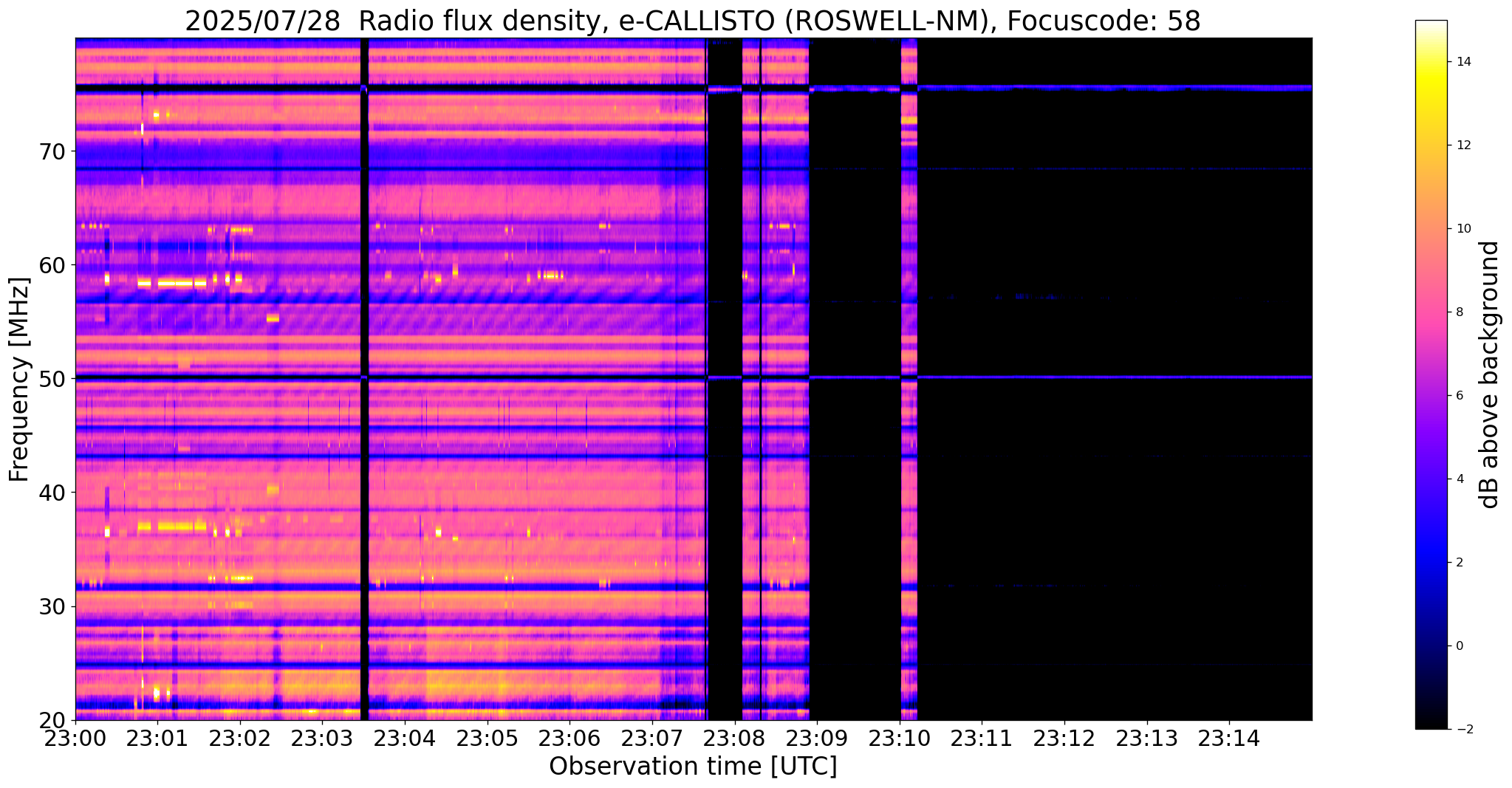
Task: Click the 23:04 time tick label
Action: pos(405,738)
